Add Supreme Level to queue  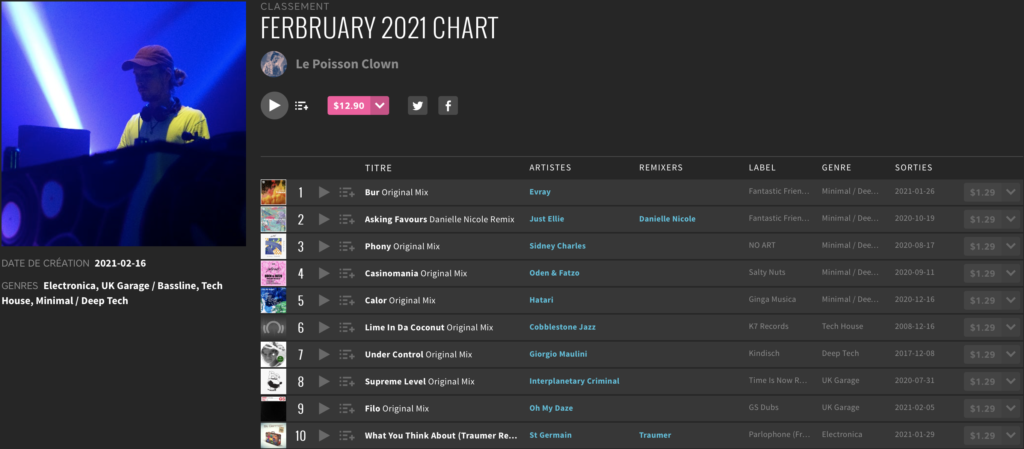(347, 382)
